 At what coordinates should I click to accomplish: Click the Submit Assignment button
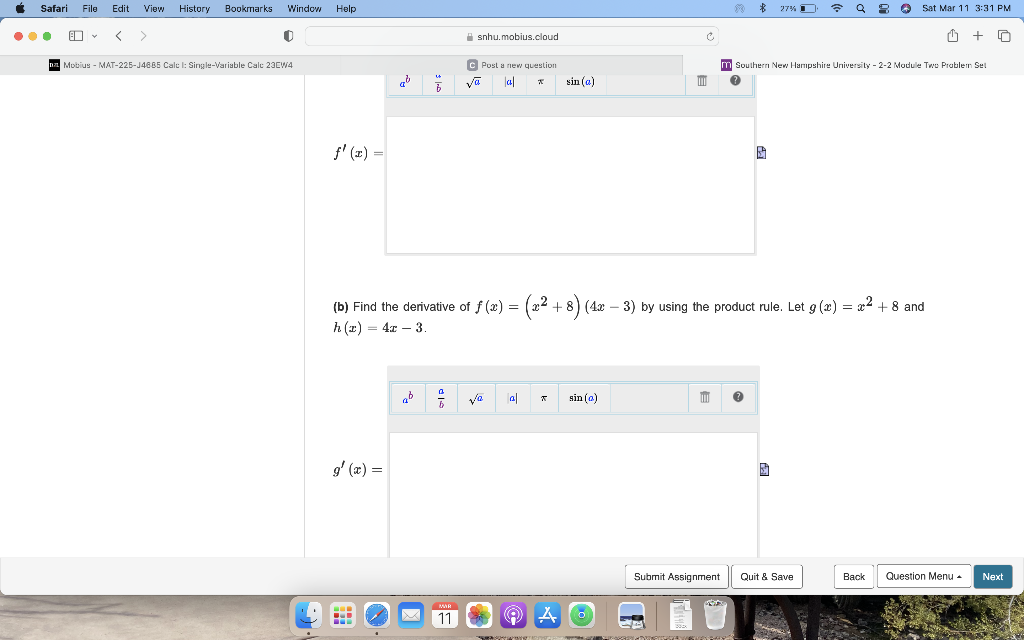[674, 576]
